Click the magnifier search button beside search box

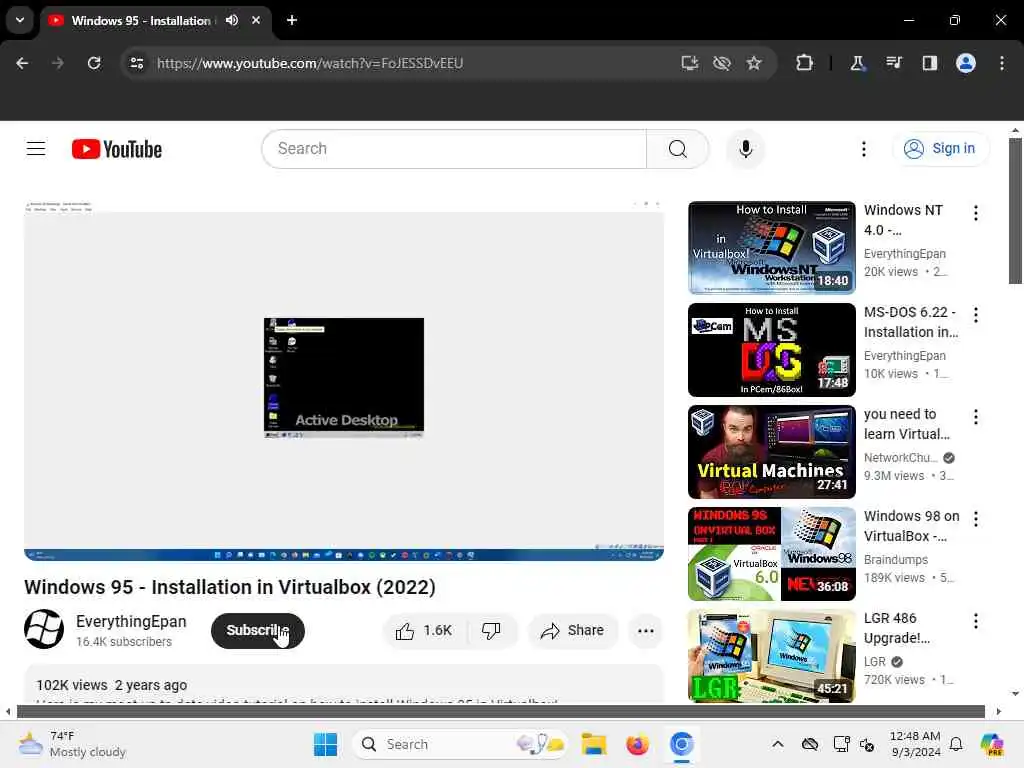[677, 149]
